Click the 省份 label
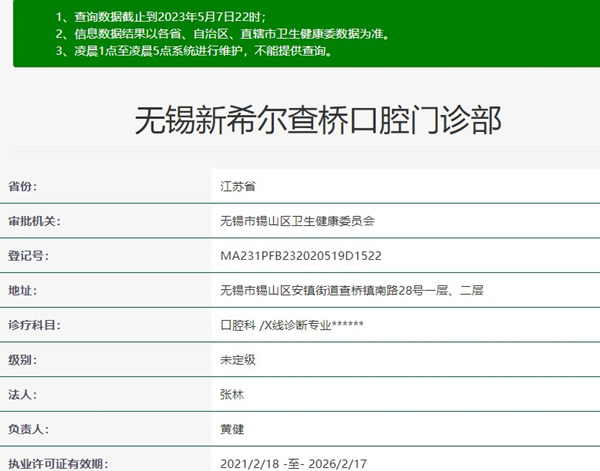Image resolution: width=600 pixels, height=471 pixels. [23, 186]
